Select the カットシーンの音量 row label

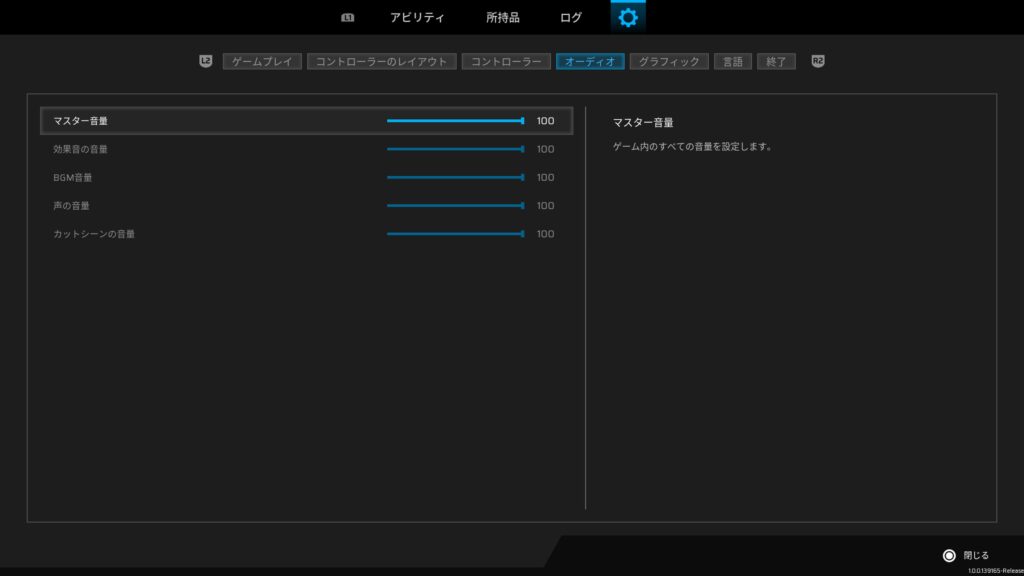point(94,234)
